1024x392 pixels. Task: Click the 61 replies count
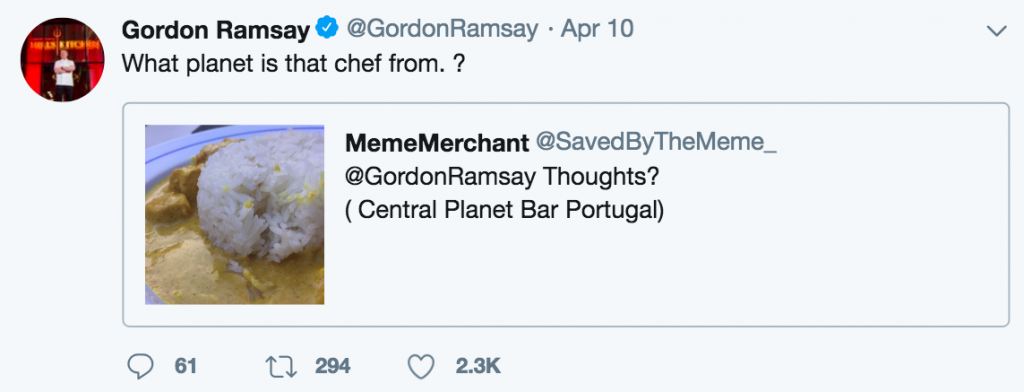point(185,367)
